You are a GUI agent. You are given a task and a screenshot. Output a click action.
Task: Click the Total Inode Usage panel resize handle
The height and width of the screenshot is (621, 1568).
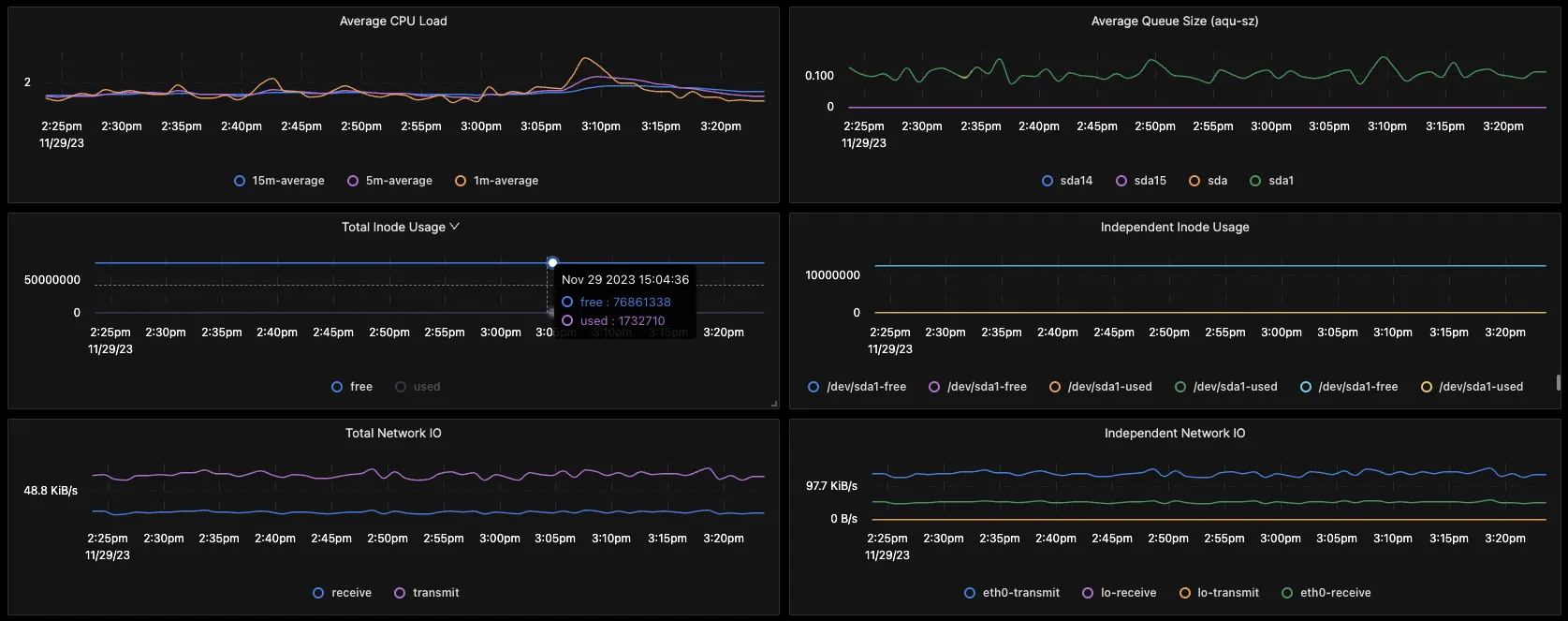click(x=774, y=404)
